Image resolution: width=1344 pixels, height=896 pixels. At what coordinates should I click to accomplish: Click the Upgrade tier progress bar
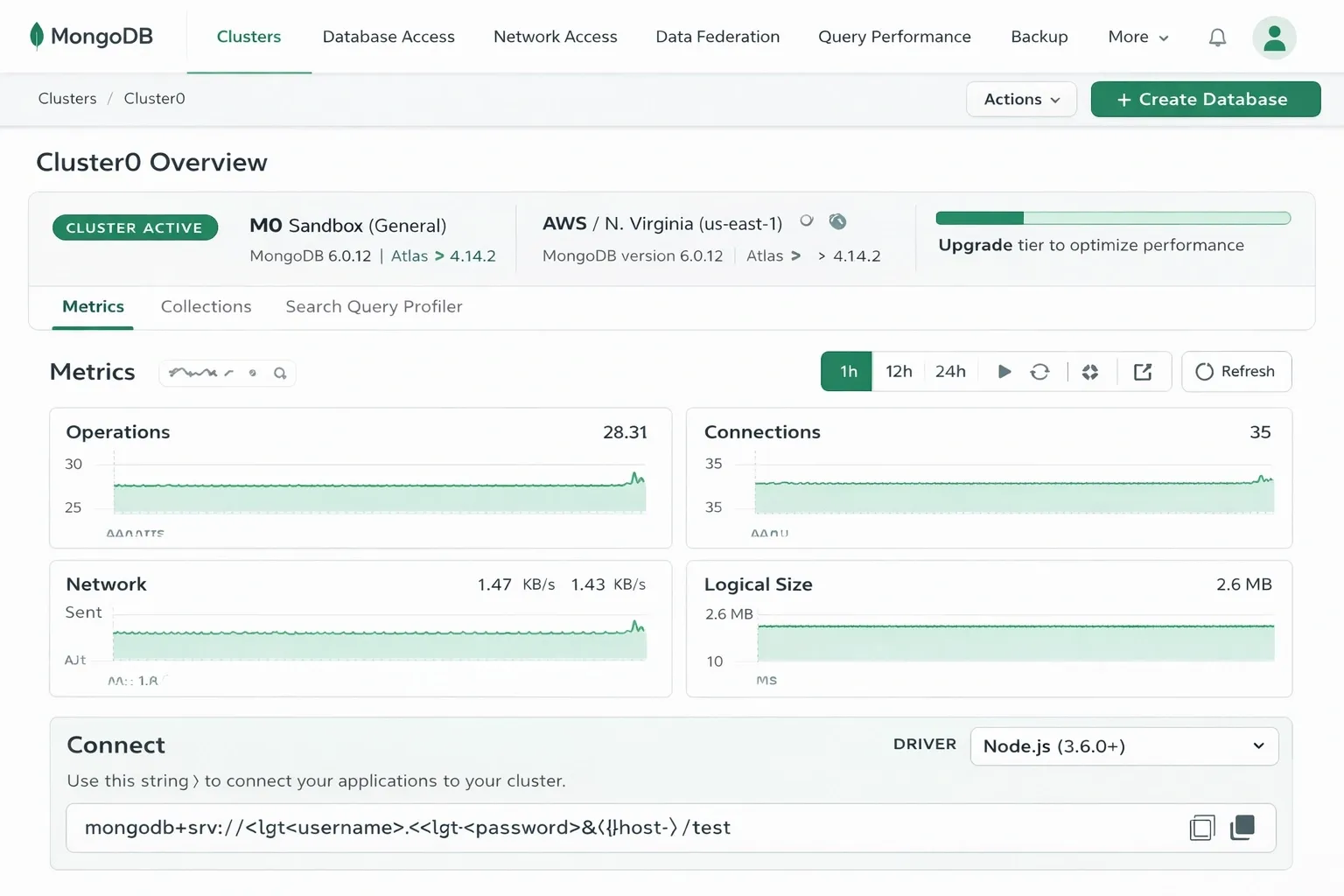(1112, 217)
